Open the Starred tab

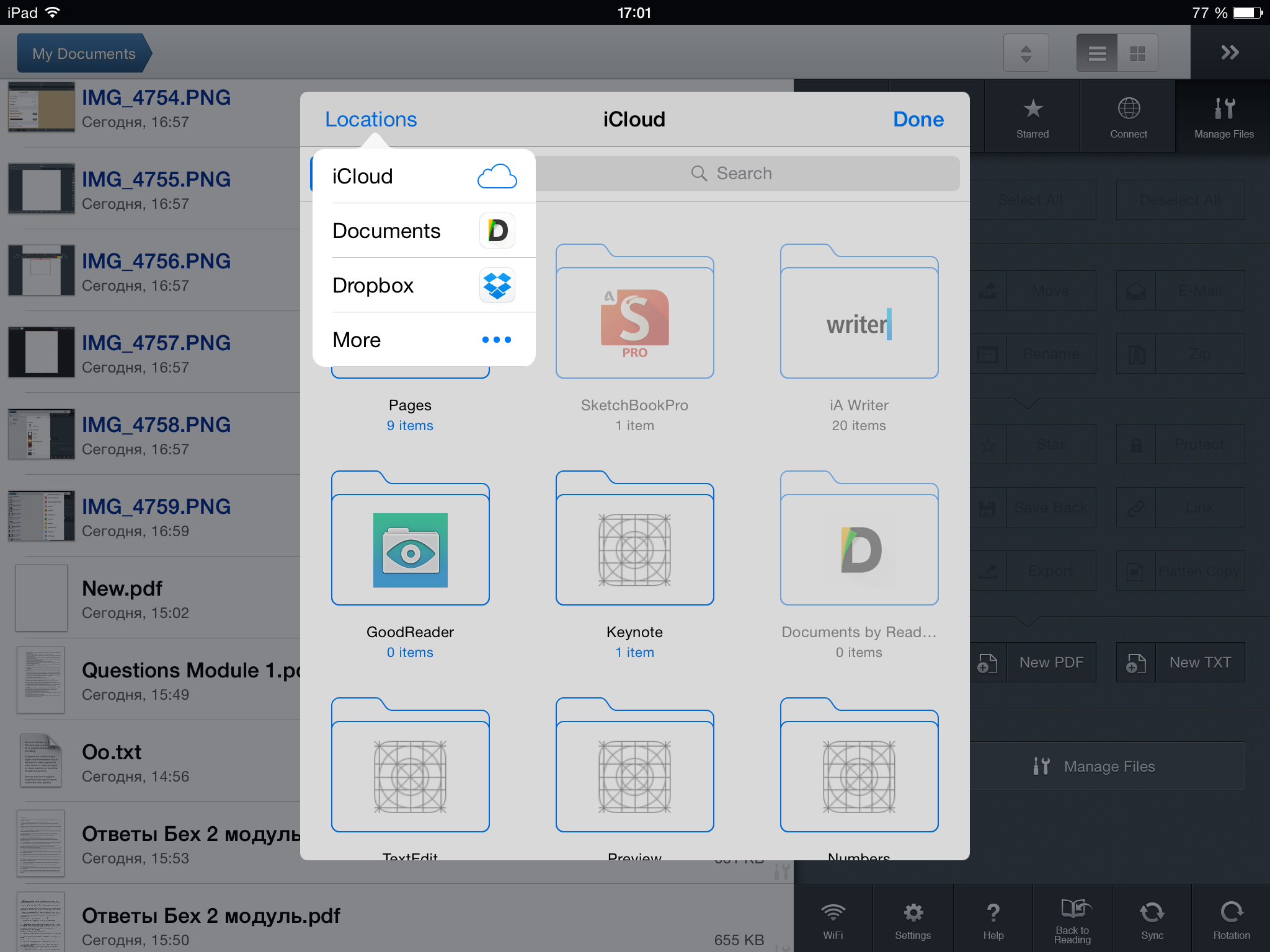pos(1032,117)
